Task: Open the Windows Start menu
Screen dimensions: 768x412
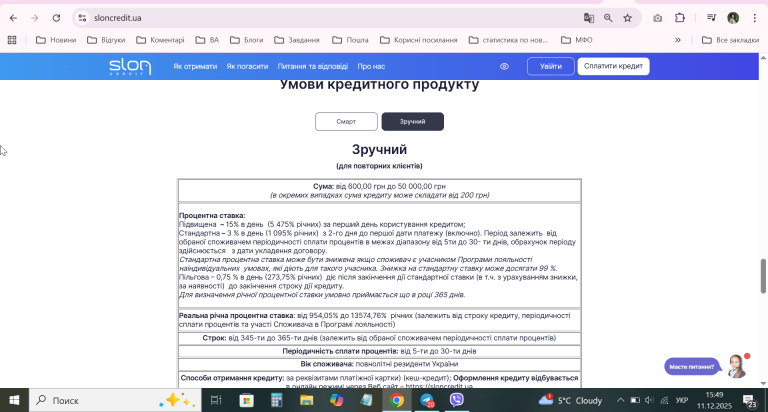Action: [x=14, y=400]
